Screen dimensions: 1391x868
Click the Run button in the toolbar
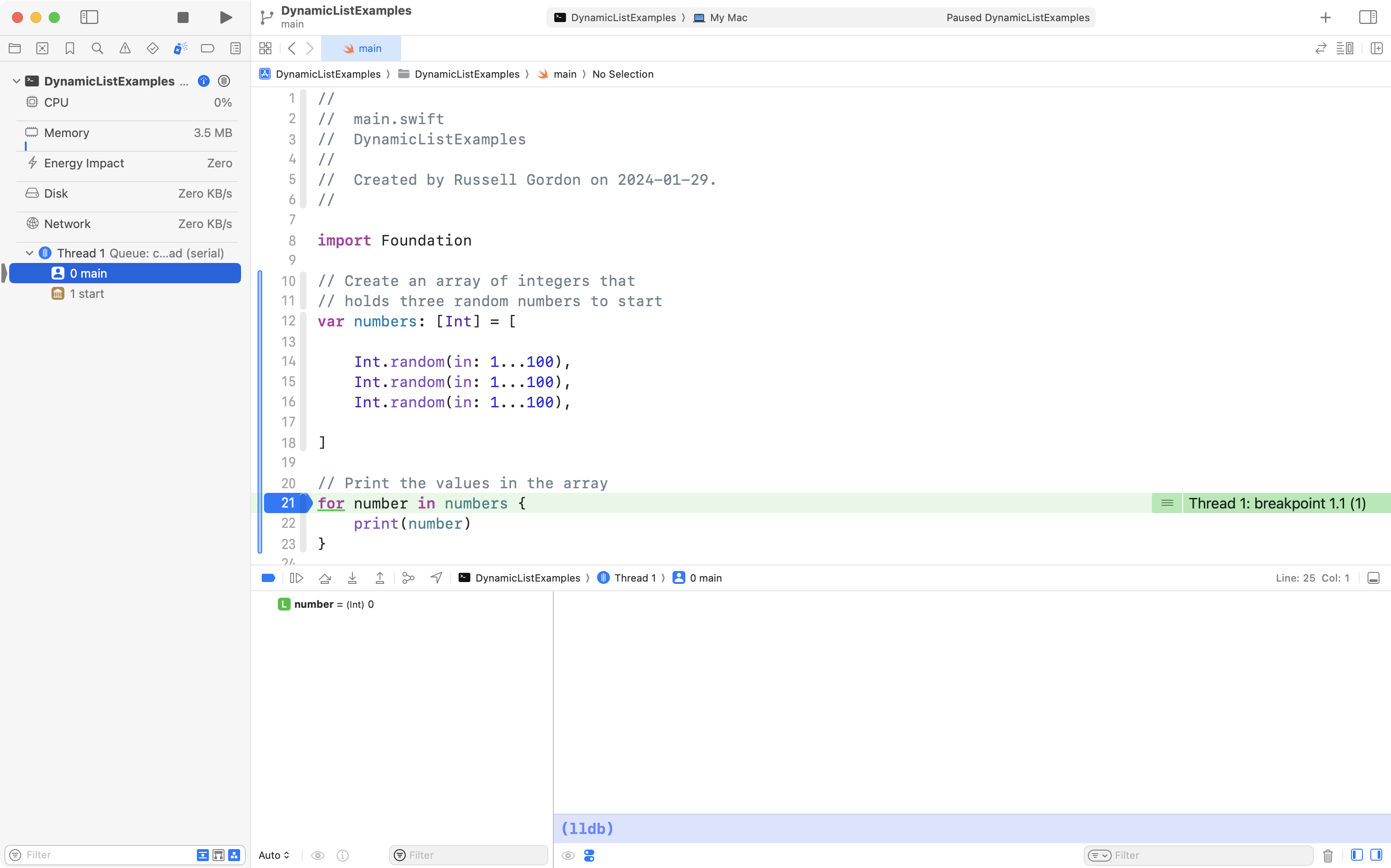[225, 17]
